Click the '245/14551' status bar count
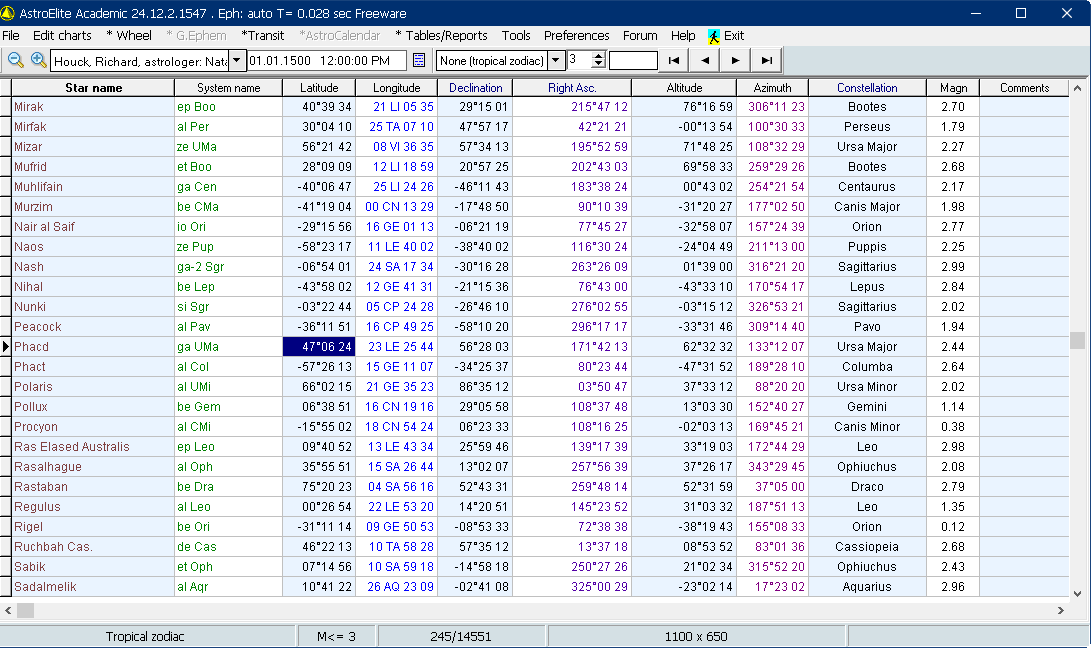Image resolution: width=1091 pixels, height=648 pixels. pyautogui.click(x=461, y=636)
